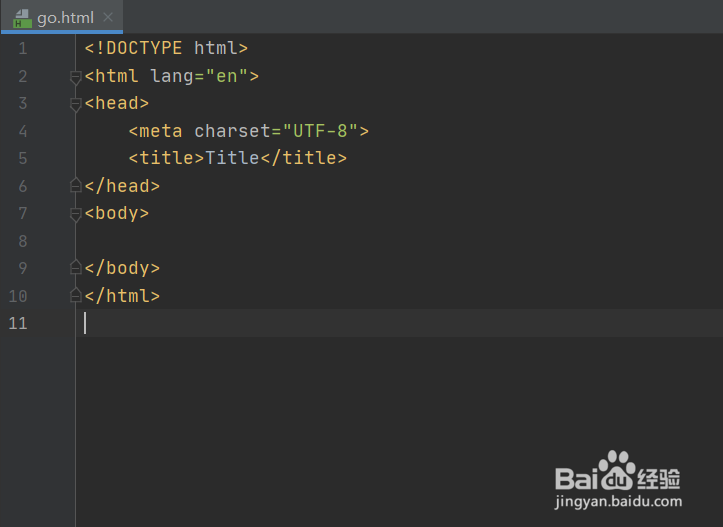Click fold end marker beside closing body tag
The width and height of the screenshot is (723, 527).
(x=75, y=268)
